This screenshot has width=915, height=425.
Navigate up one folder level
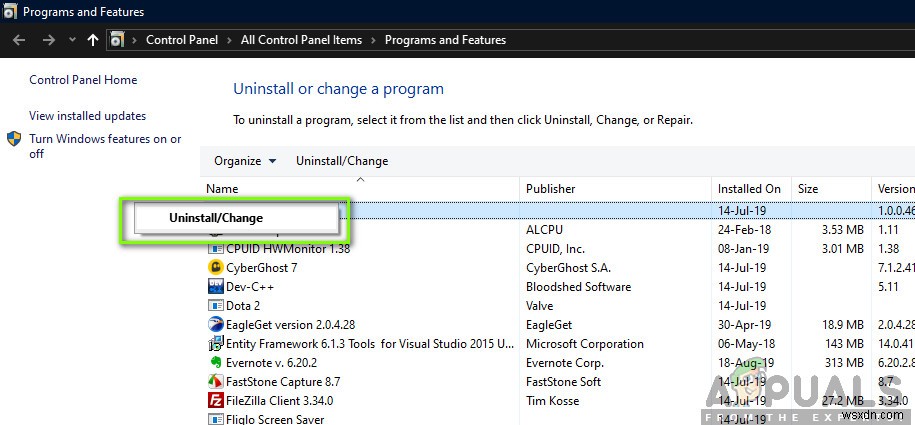click(x=93, y=40)
